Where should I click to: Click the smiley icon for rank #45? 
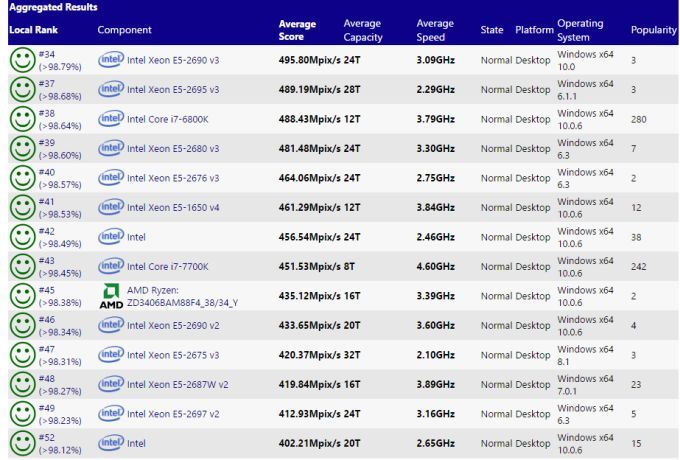coord(23,296)
